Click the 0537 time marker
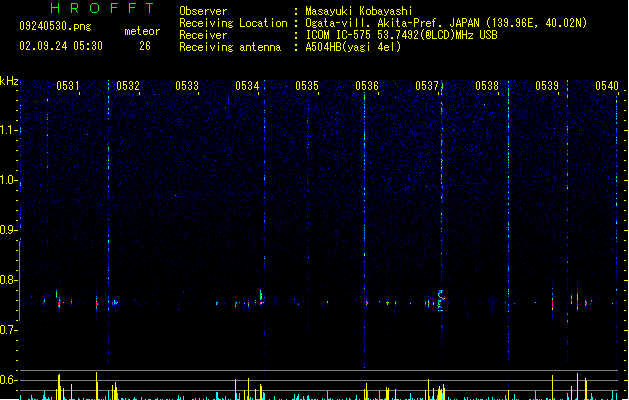 pyautogui.click(x=427, y=86)
